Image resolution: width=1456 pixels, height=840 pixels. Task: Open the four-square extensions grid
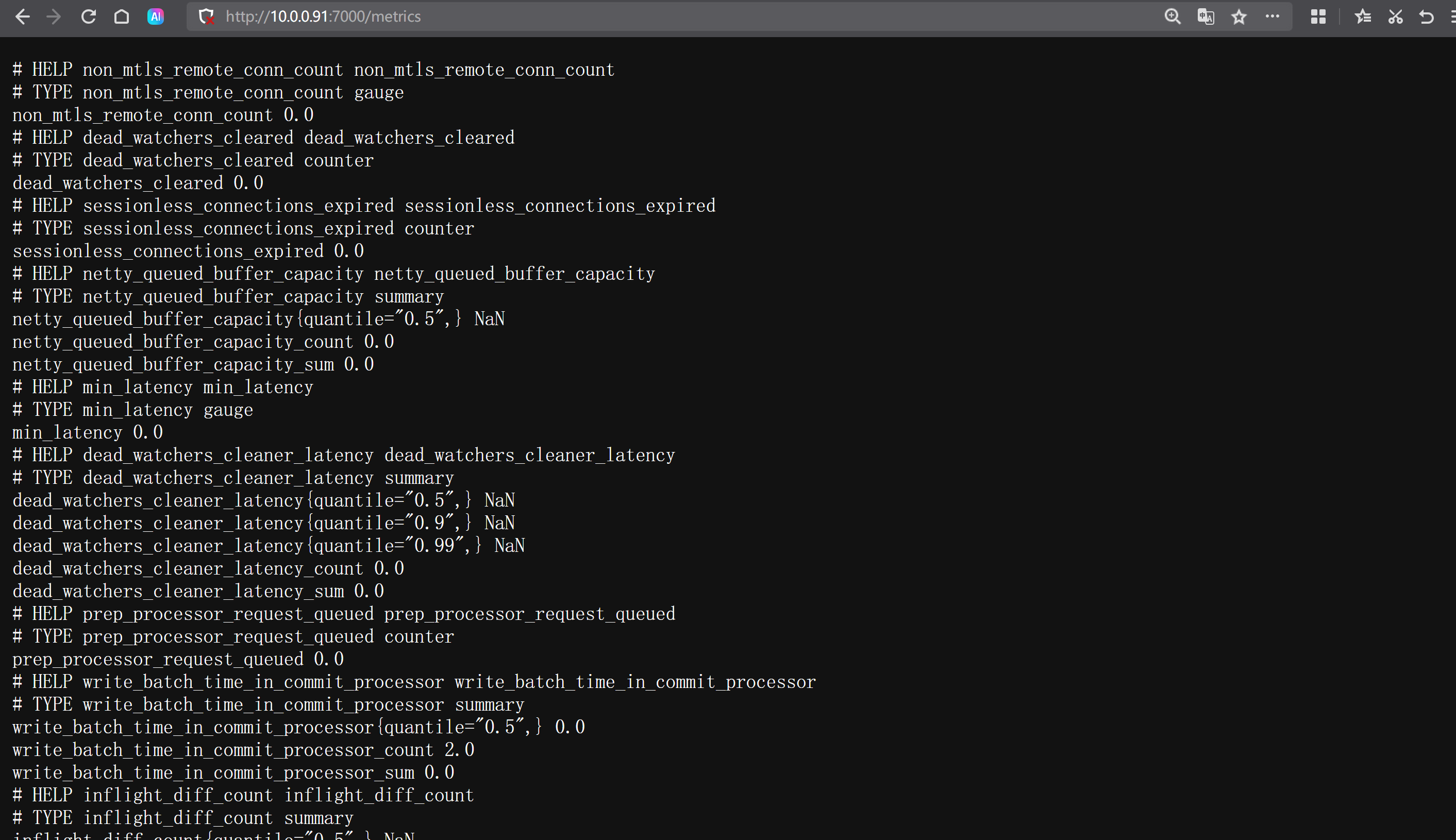[x=1318, y=16]
